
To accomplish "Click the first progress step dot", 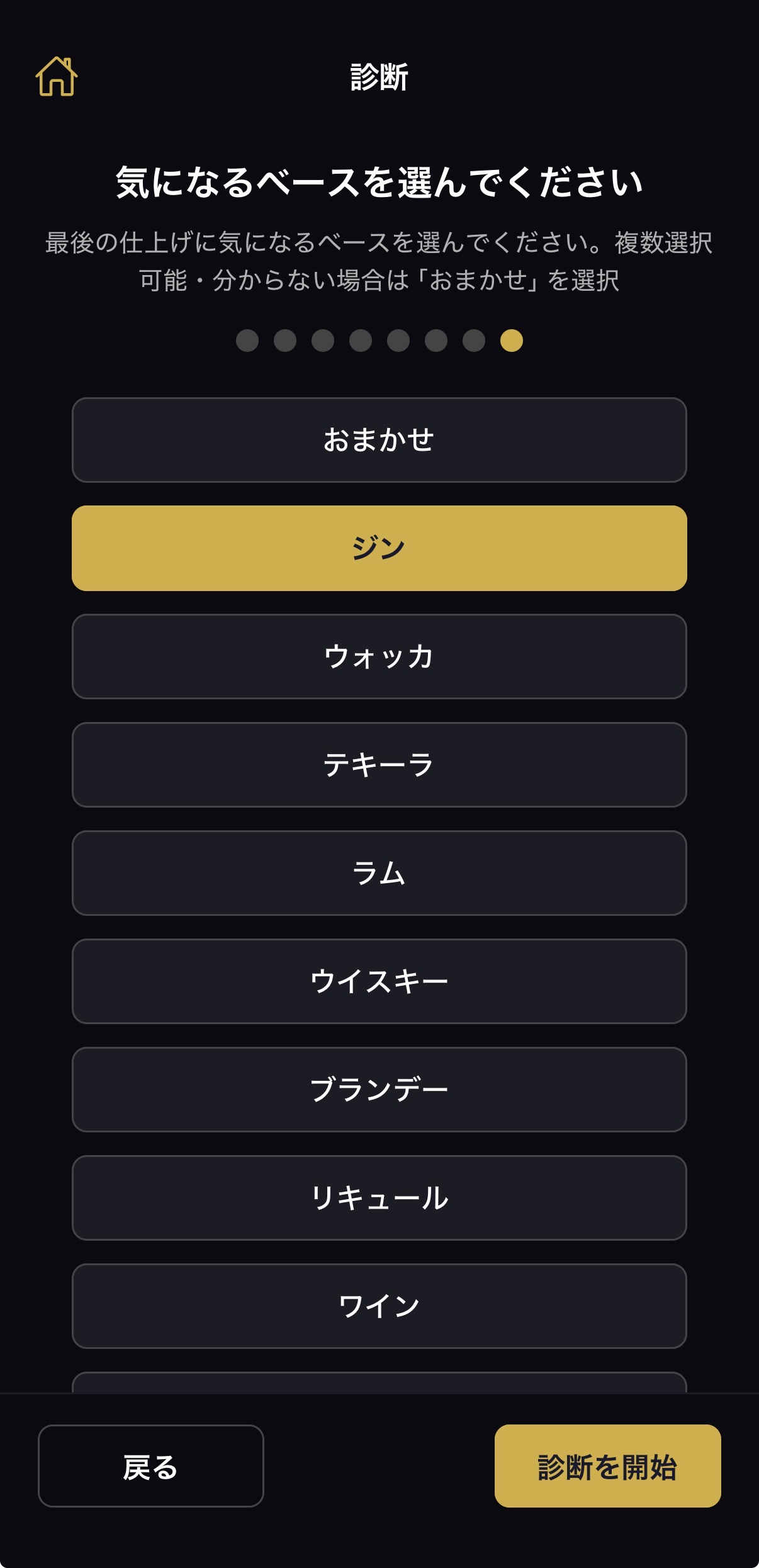I will (x=247, y=341).
